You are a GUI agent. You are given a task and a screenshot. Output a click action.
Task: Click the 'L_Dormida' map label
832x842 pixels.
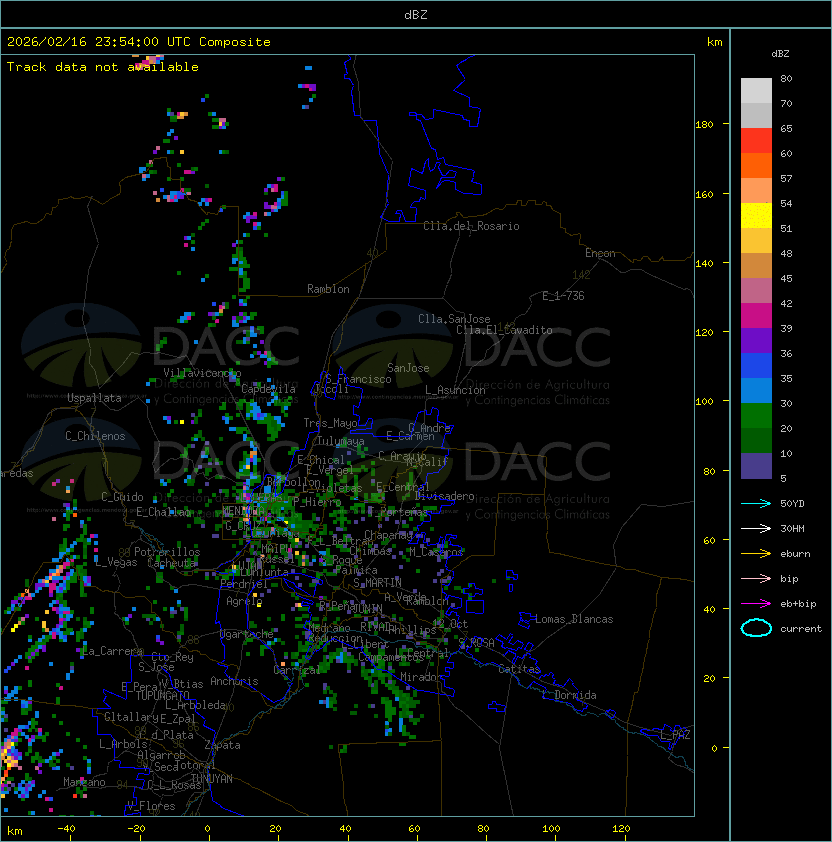click(569, 695)
